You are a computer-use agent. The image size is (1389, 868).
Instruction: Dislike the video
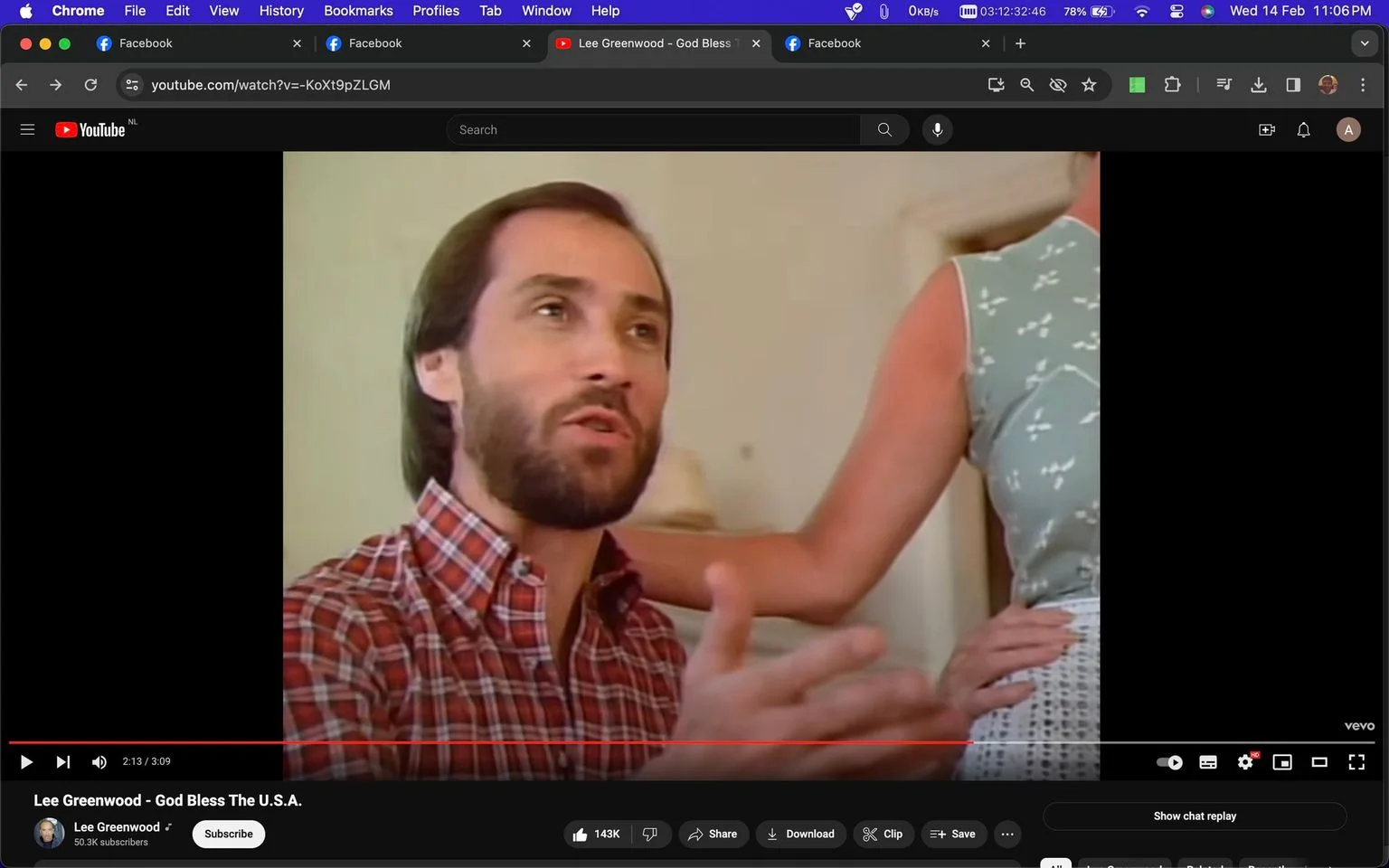pyautogui.click(x=650, y=834)
